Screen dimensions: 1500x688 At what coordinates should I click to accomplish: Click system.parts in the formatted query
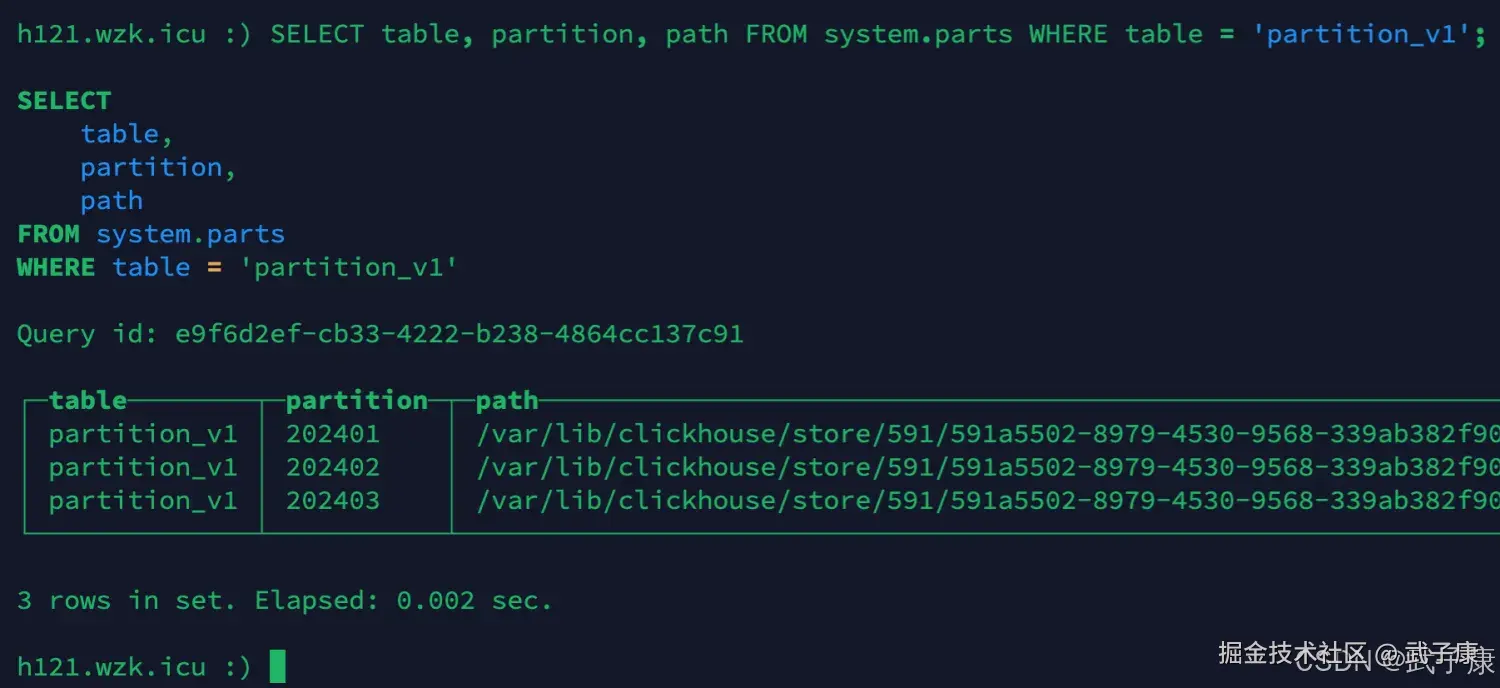[190, 234]
